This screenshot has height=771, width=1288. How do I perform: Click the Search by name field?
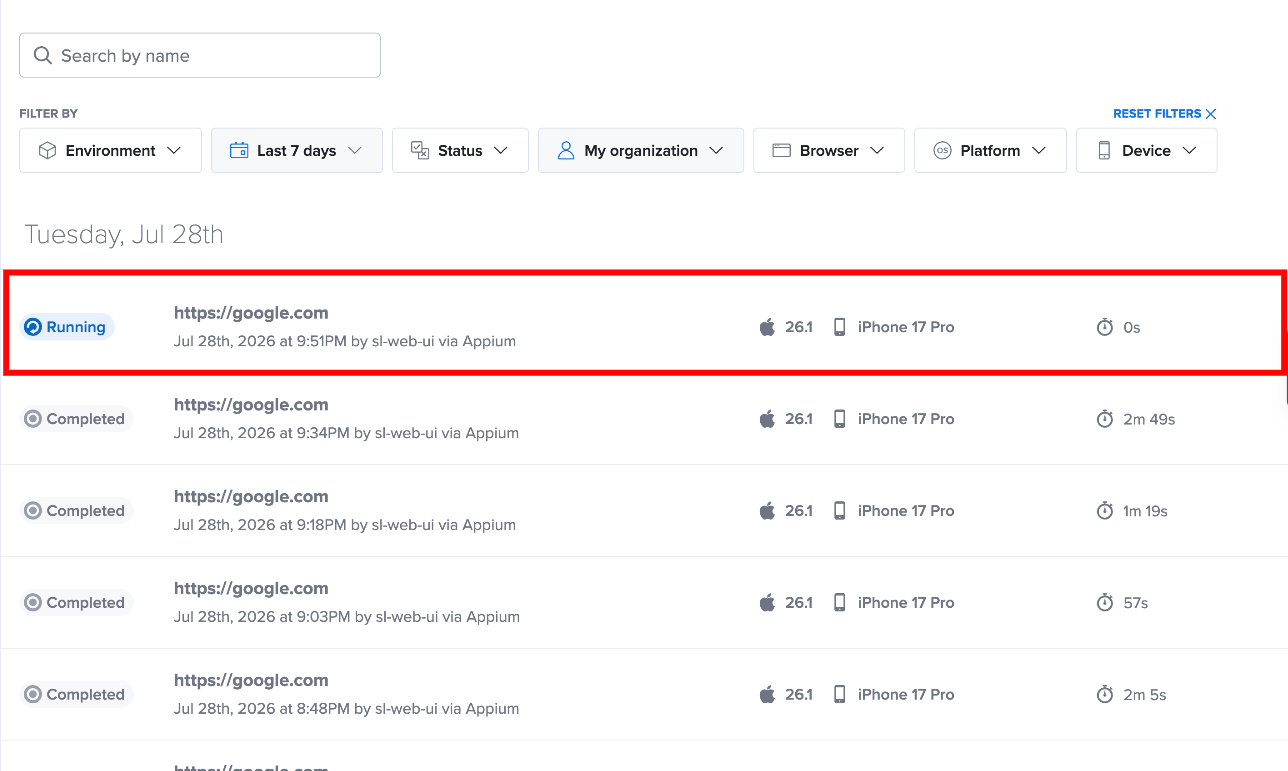[x=200, y=55]
